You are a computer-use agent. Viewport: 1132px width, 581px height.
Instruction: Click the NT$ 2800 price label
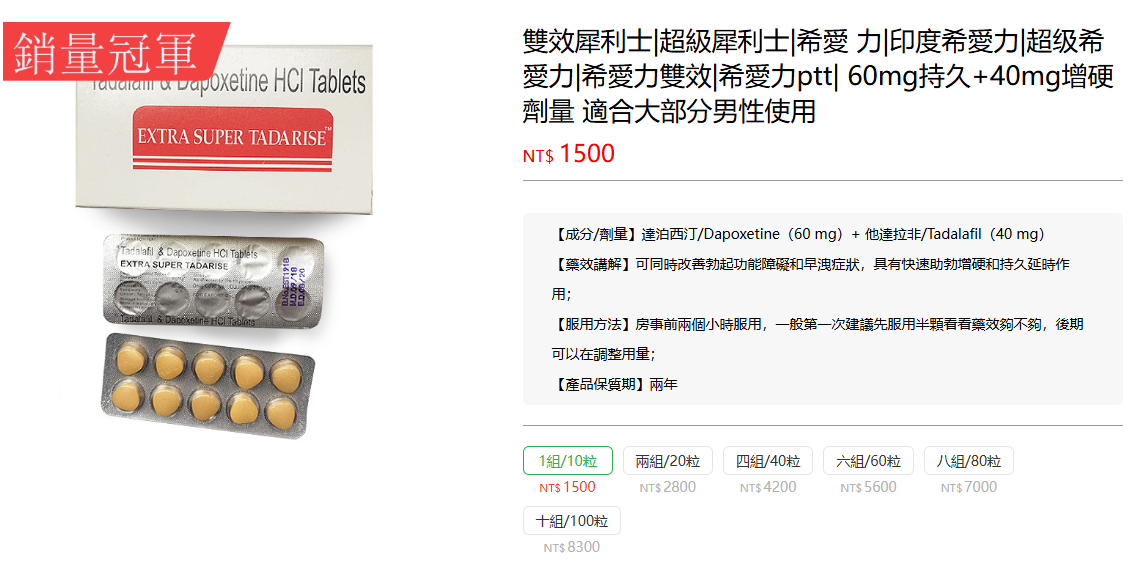[668, 487]
